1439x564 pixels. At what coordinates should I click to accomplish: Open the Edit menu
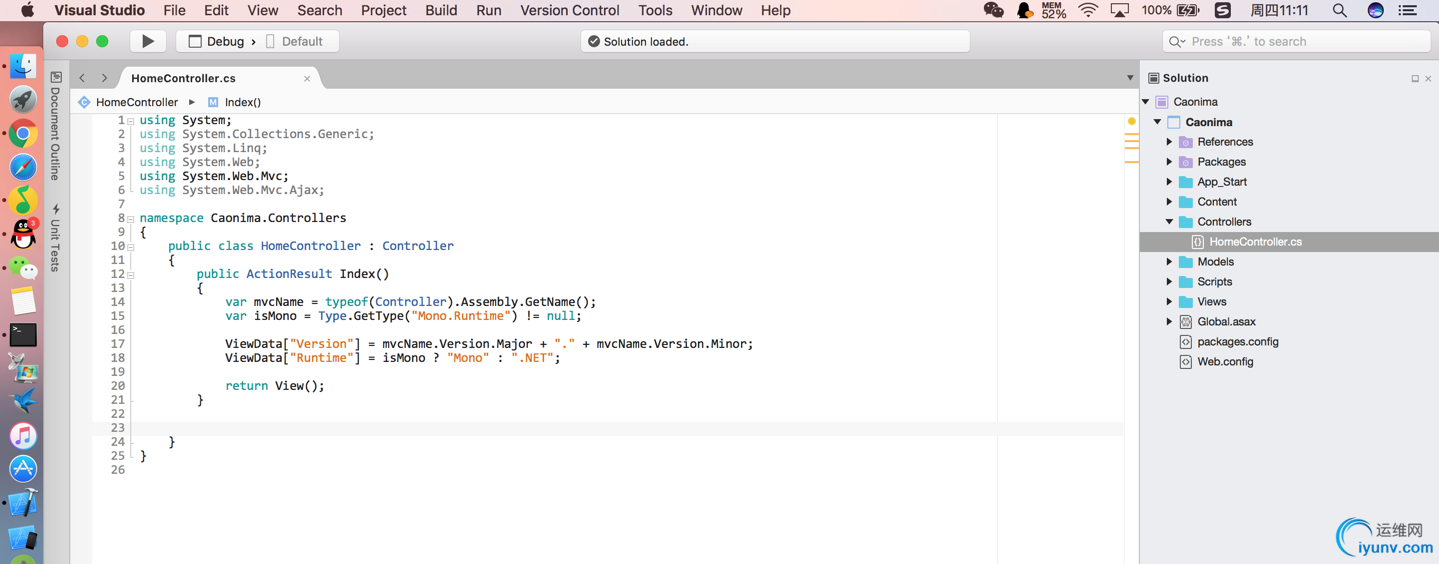(216, 10)
